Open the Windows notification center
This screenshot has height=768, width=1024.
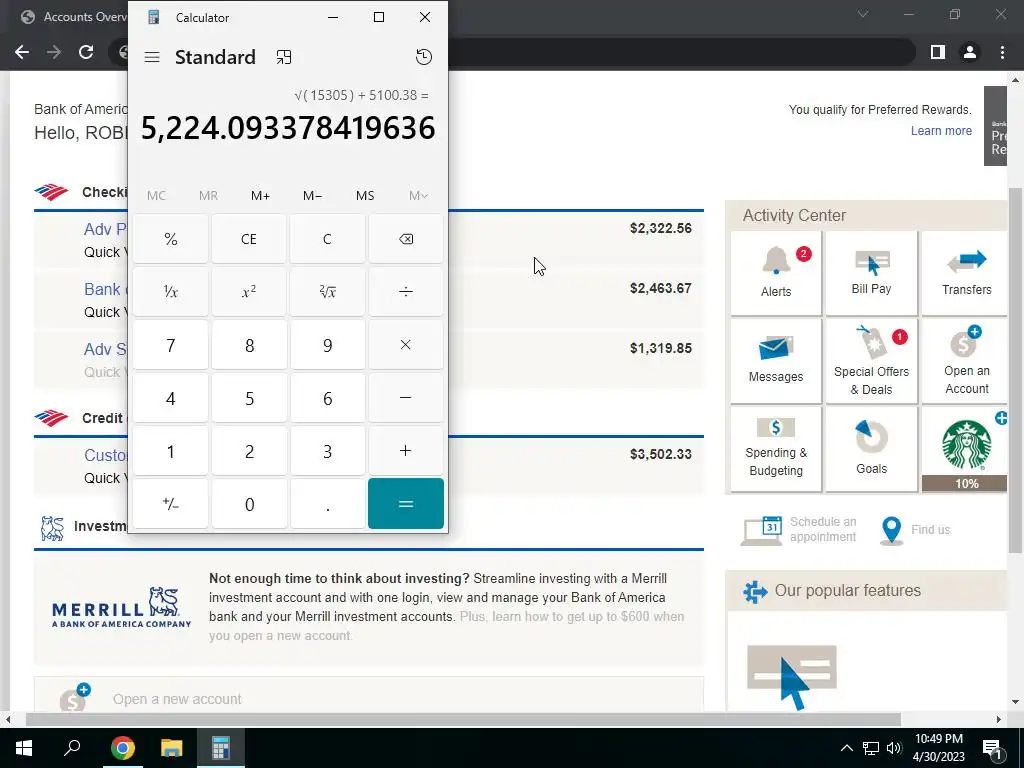click(992, 748)
